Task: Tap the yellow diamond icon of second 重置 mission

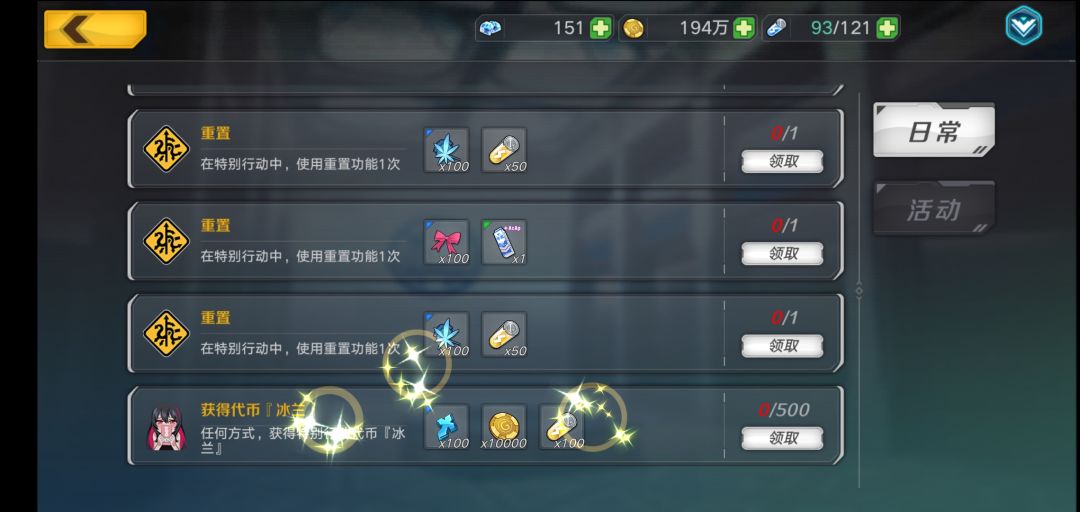Action: [166, 241]
